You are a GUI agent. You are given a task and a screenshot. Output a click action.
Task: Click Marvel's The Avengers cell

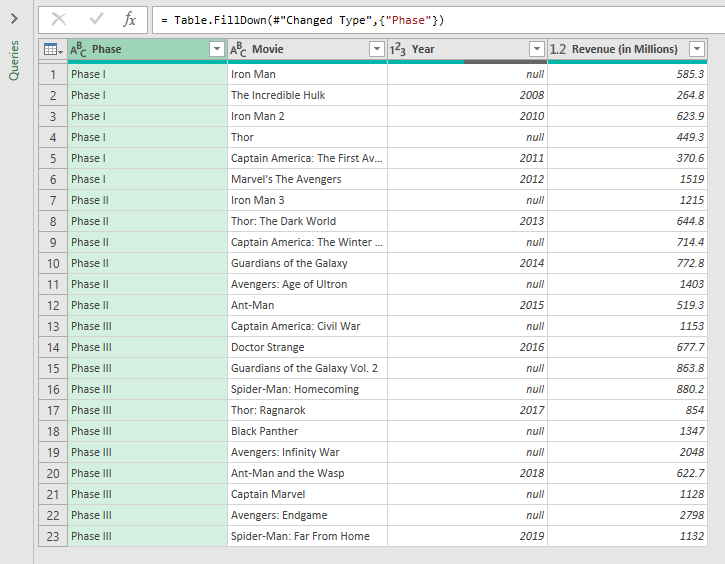click(x=307, y=179)
